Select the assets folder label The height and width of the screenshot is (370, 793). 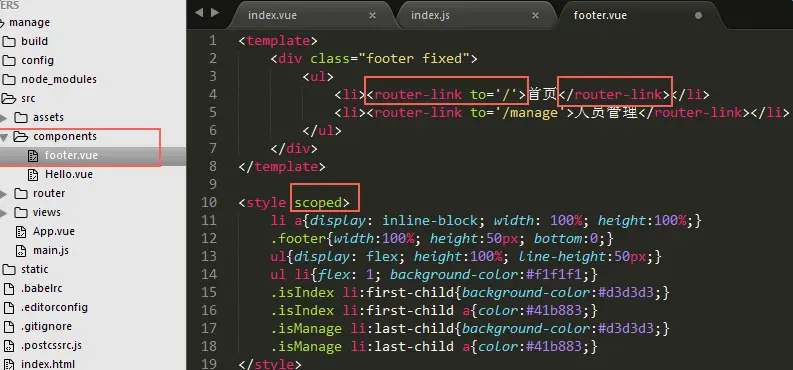coord(49,118)
